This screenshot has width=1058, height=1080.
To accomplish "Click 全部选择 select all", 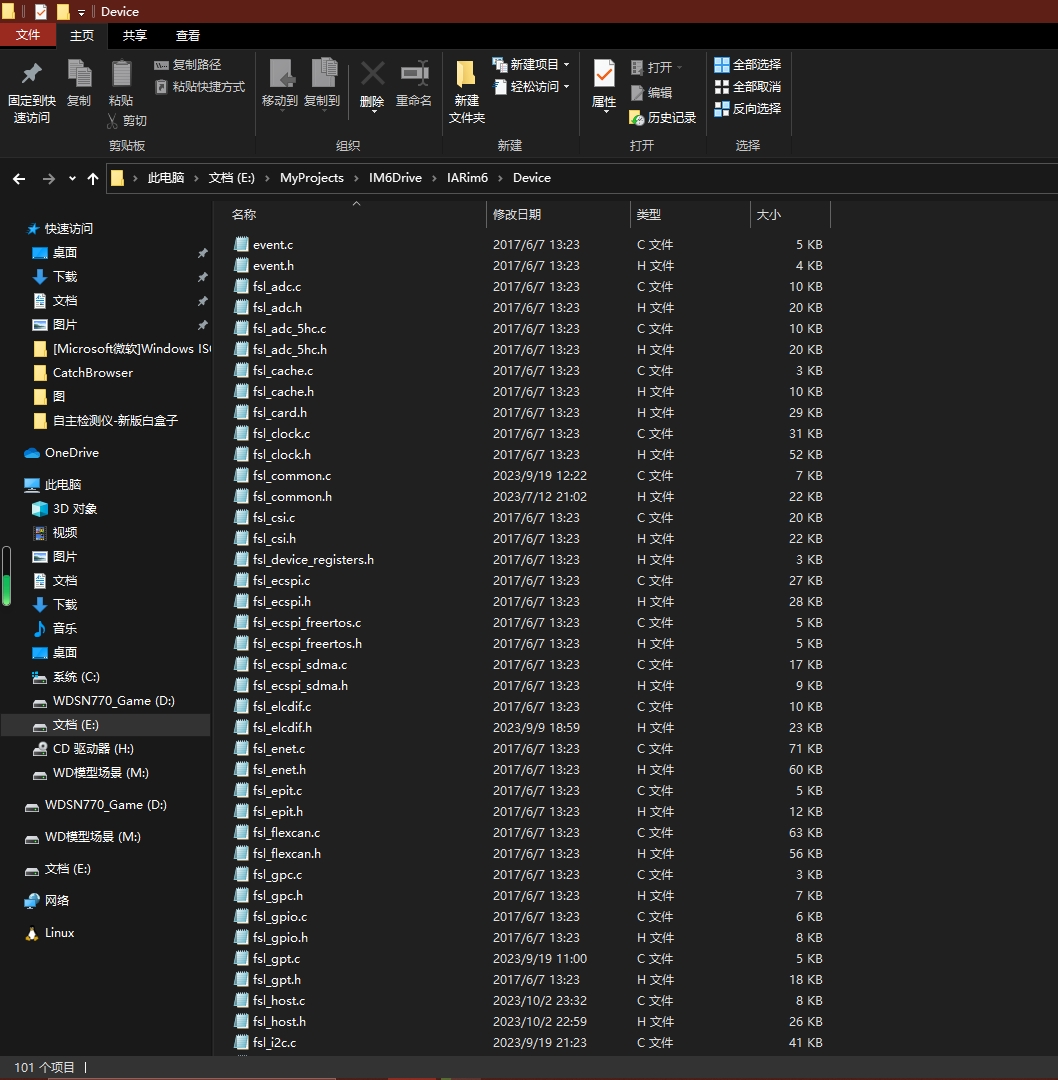I will (x=747, y=65).
